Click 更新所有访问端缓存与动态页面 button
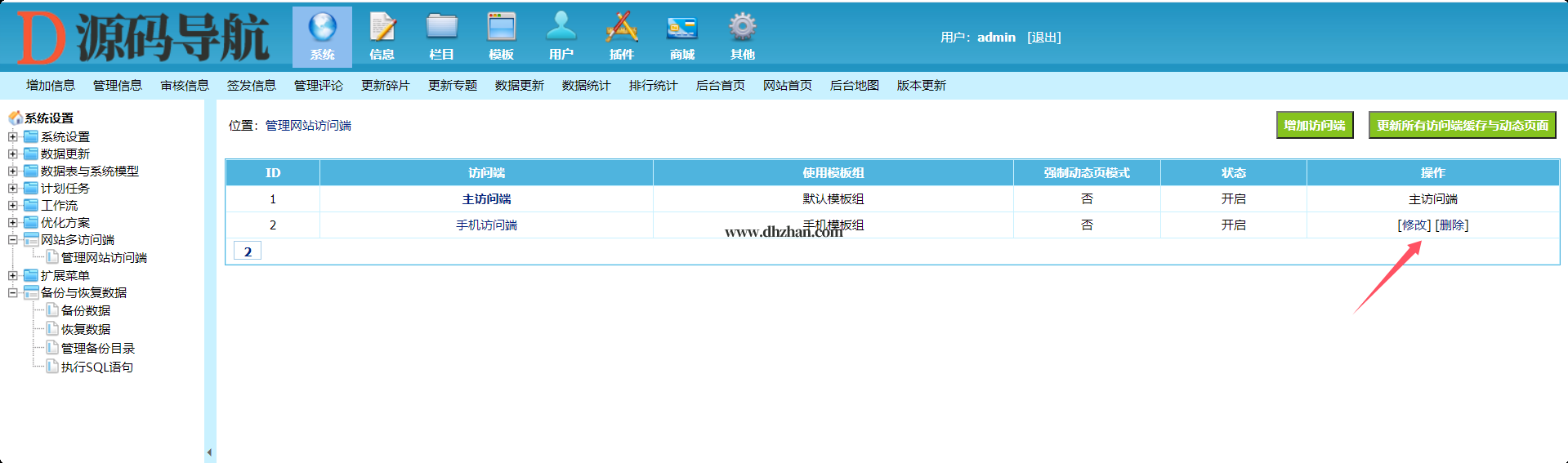Screen dimensions: 1568x463 [1462, 126]
